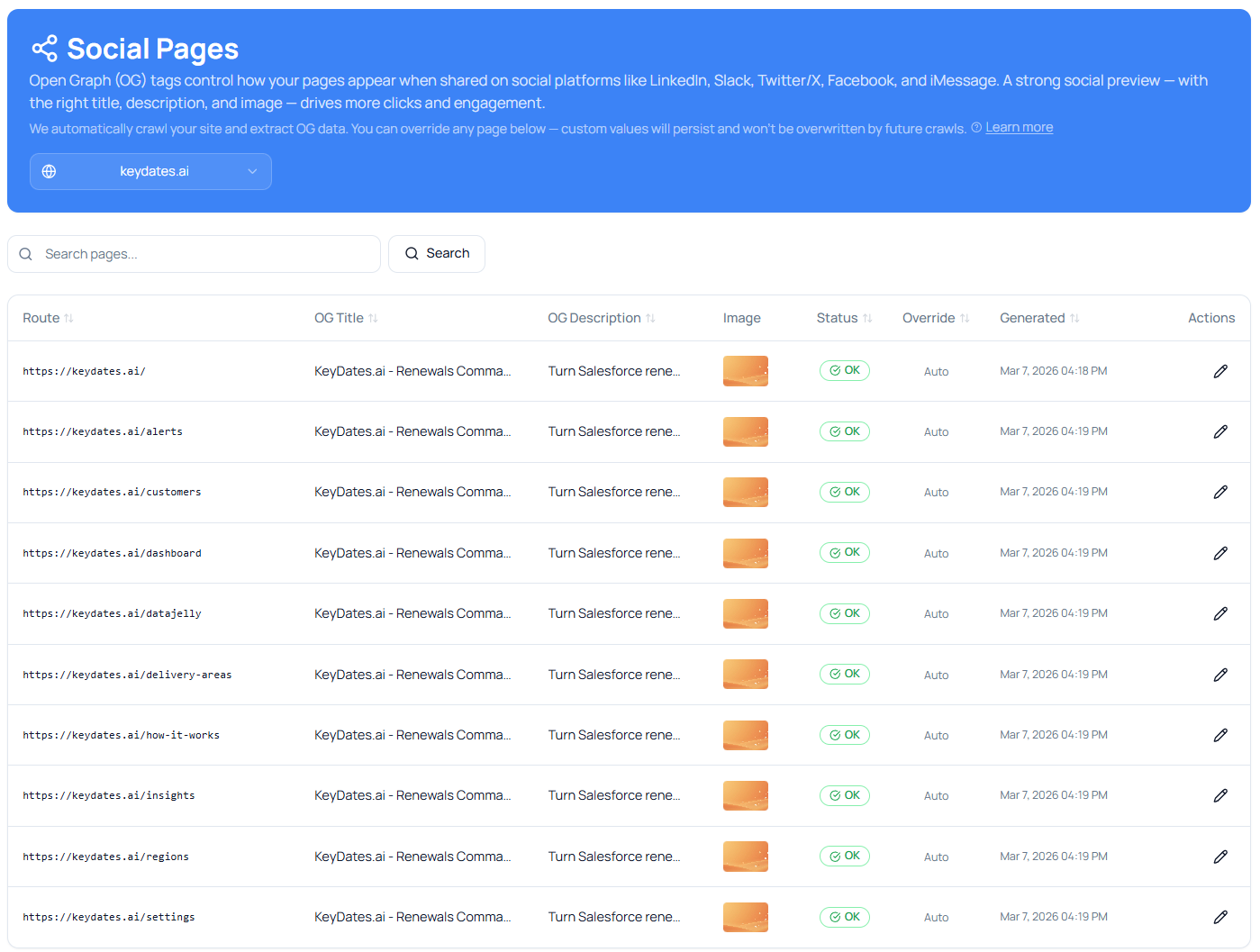Sort by OG Description column

pyautogui.click(x=602, y=318)
